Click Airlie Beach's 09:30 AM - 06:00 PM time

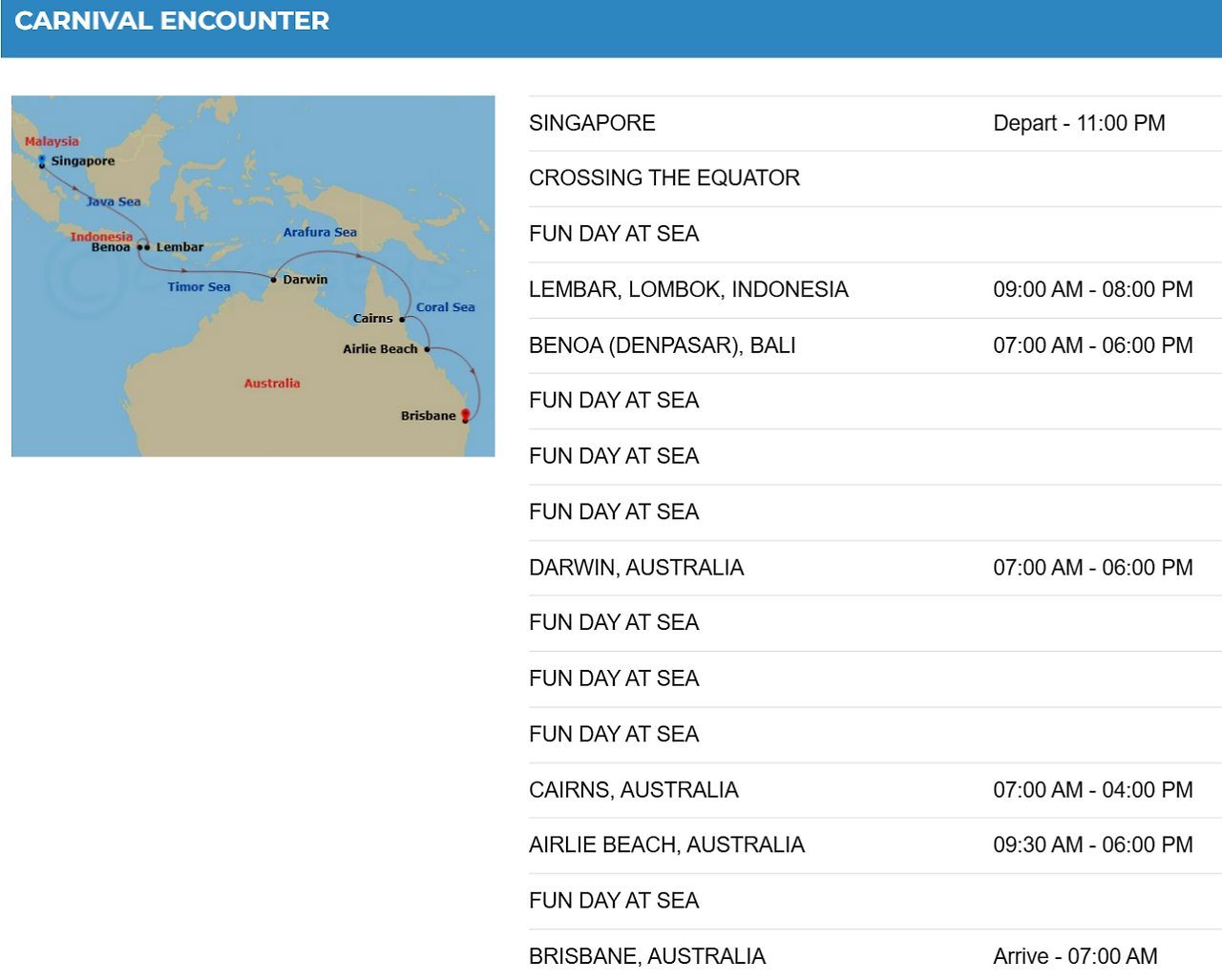[1093, 845]
